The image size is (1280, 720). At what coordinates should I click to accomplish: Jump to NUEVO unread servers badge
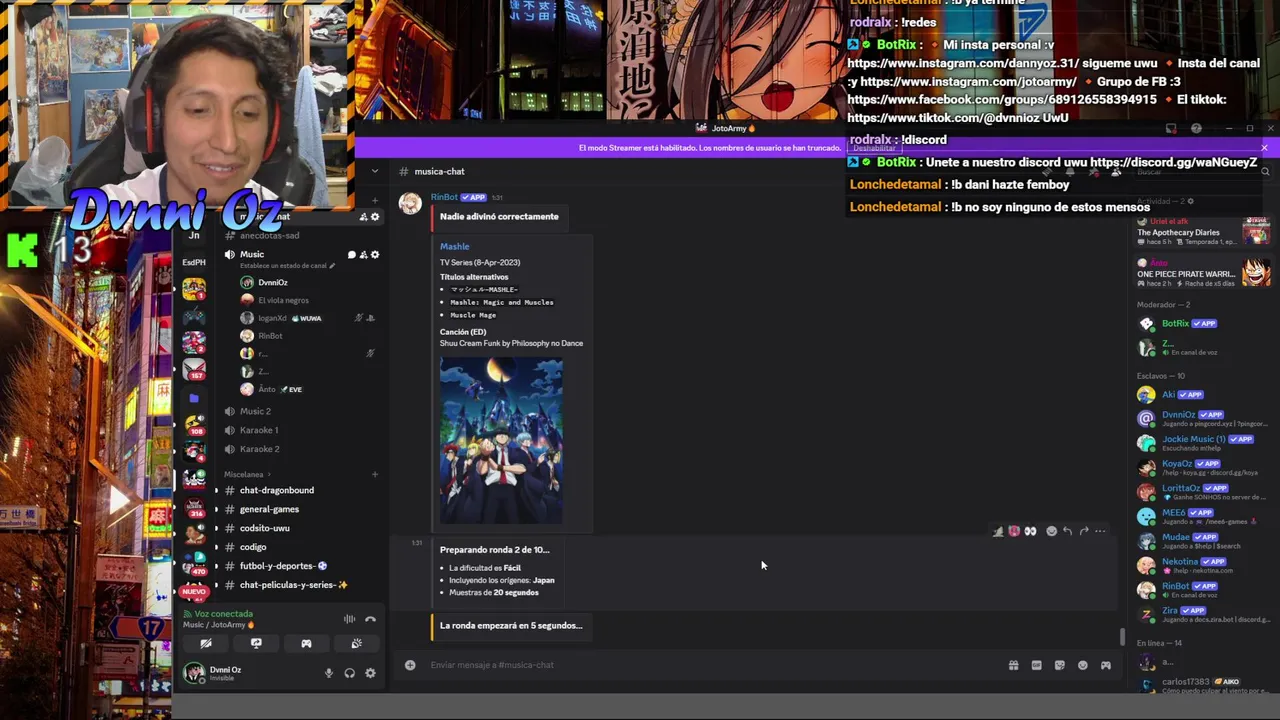click(194, 592)
